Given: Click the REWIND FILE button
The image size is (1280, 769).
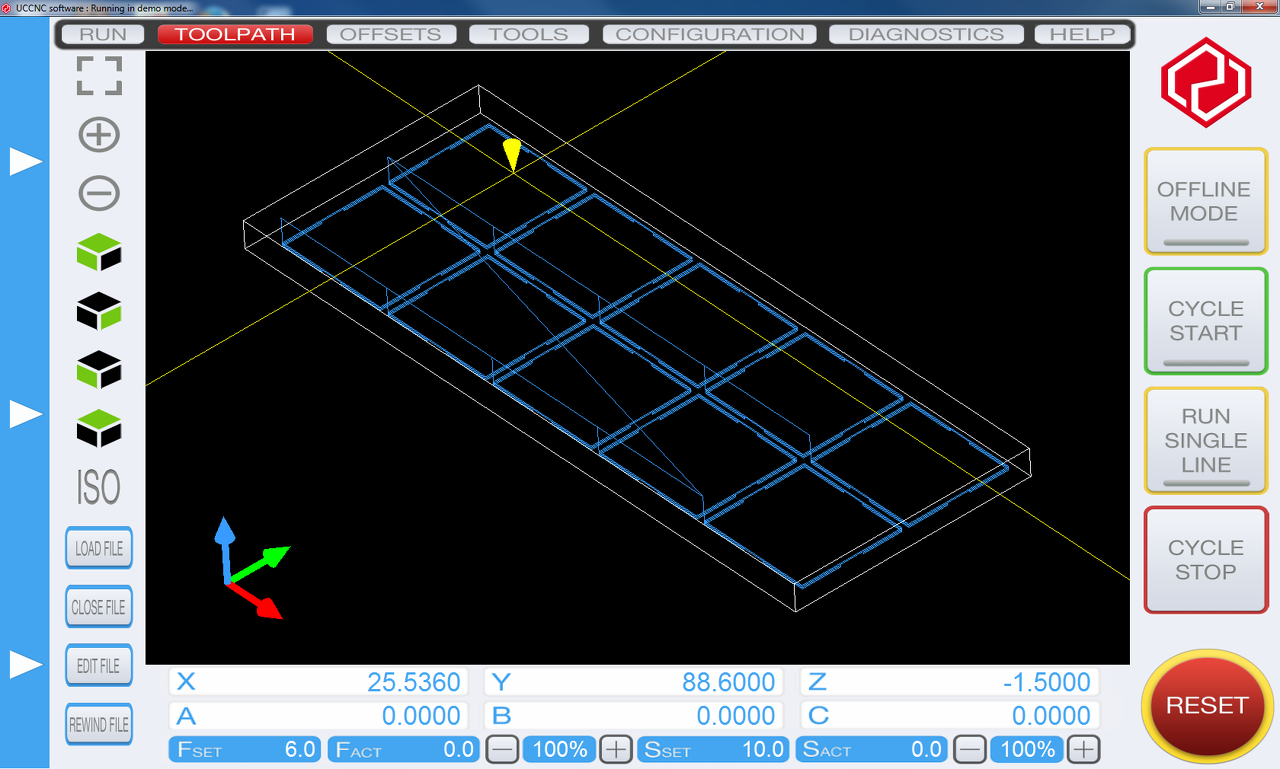Looking at the screenshot, I should pos(99,724).
